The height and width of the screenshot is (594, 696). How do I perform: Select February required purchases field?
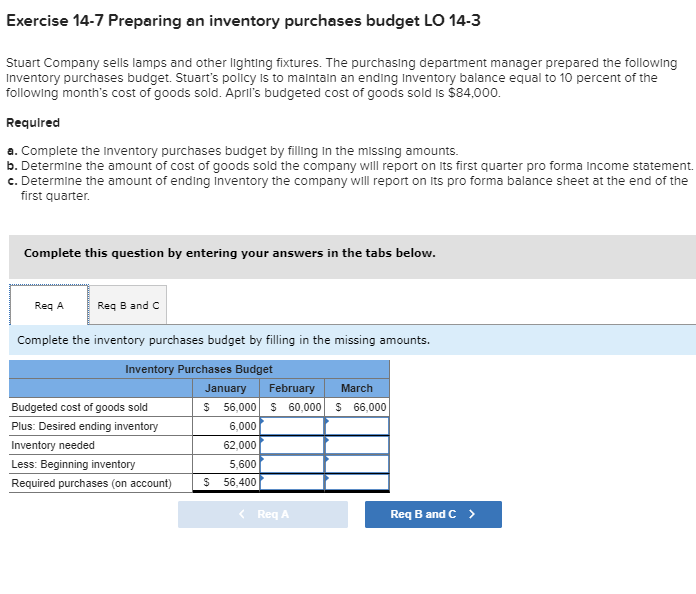coord(292,483)
